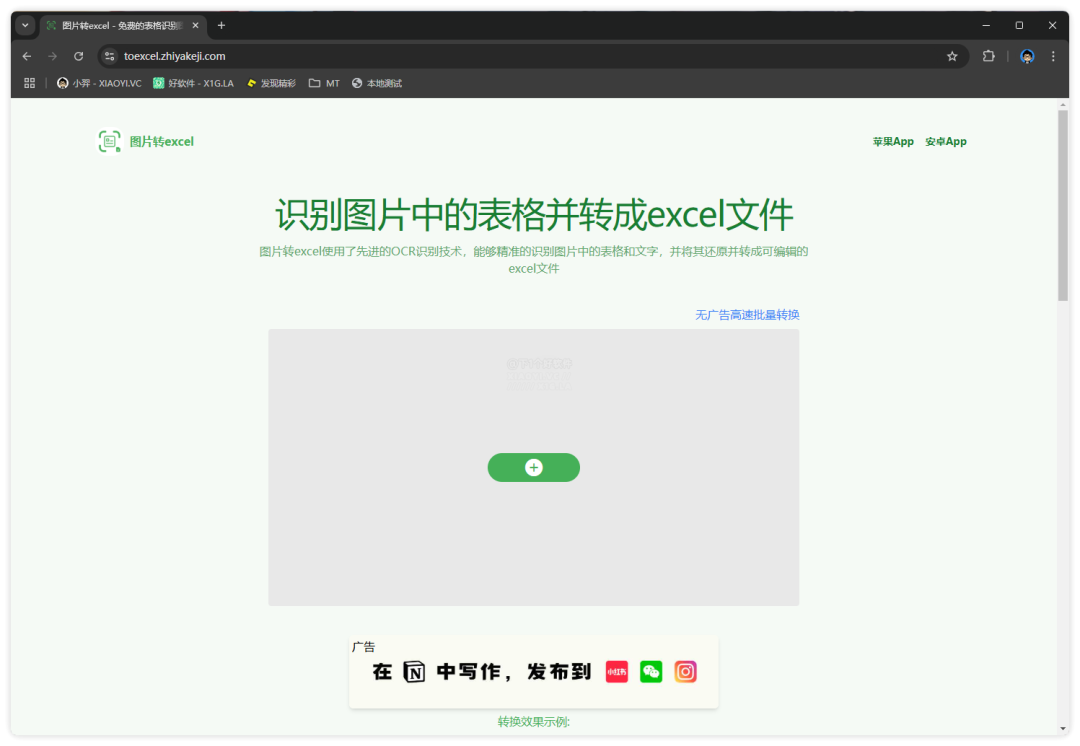This screenshot has height=746, width=1080.
Task: Click scrollbar up arrow
Action: pyautogui.click(x=1063, y=104)
